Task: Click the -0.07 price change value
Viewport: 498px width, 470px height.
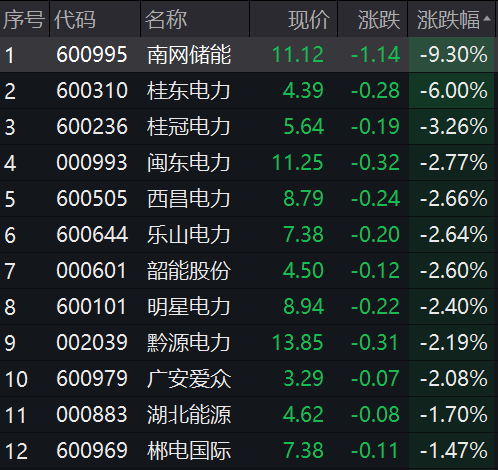Action: pos(375,378)
